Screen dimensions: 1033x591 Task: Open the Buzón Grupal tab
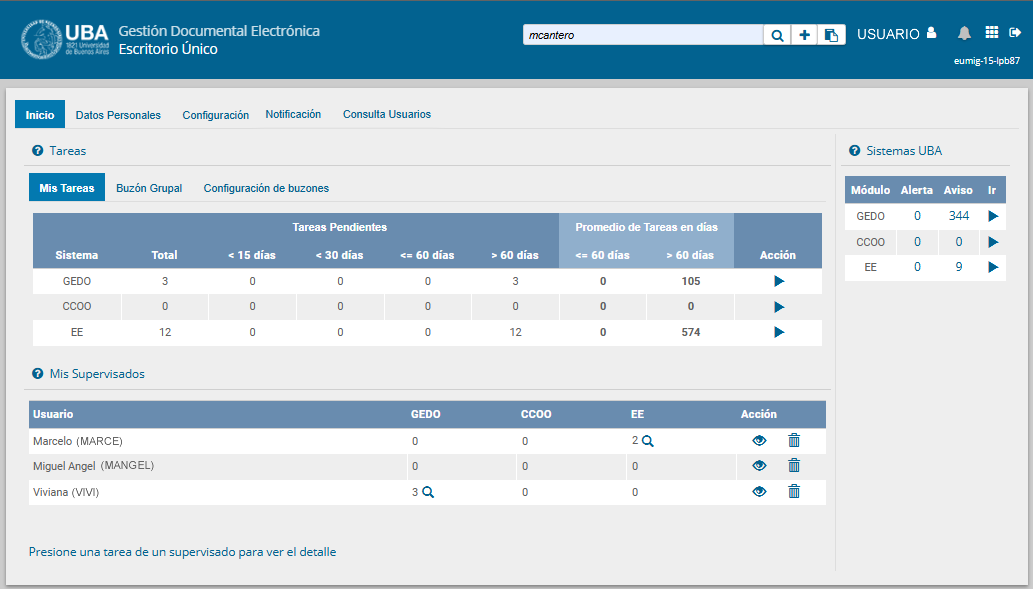pyautogui.click(x=149, y=188)
